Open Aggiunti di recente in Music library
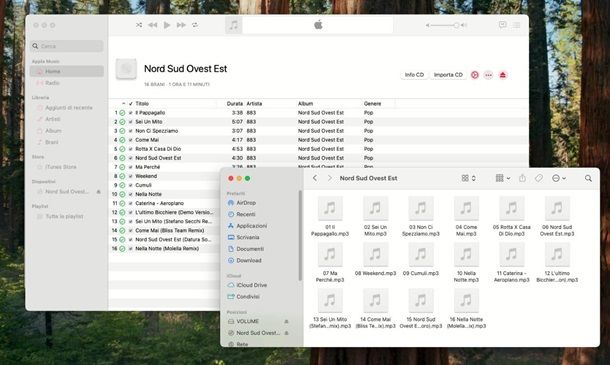Screen dimensions: 610x365 click(67, 107)
